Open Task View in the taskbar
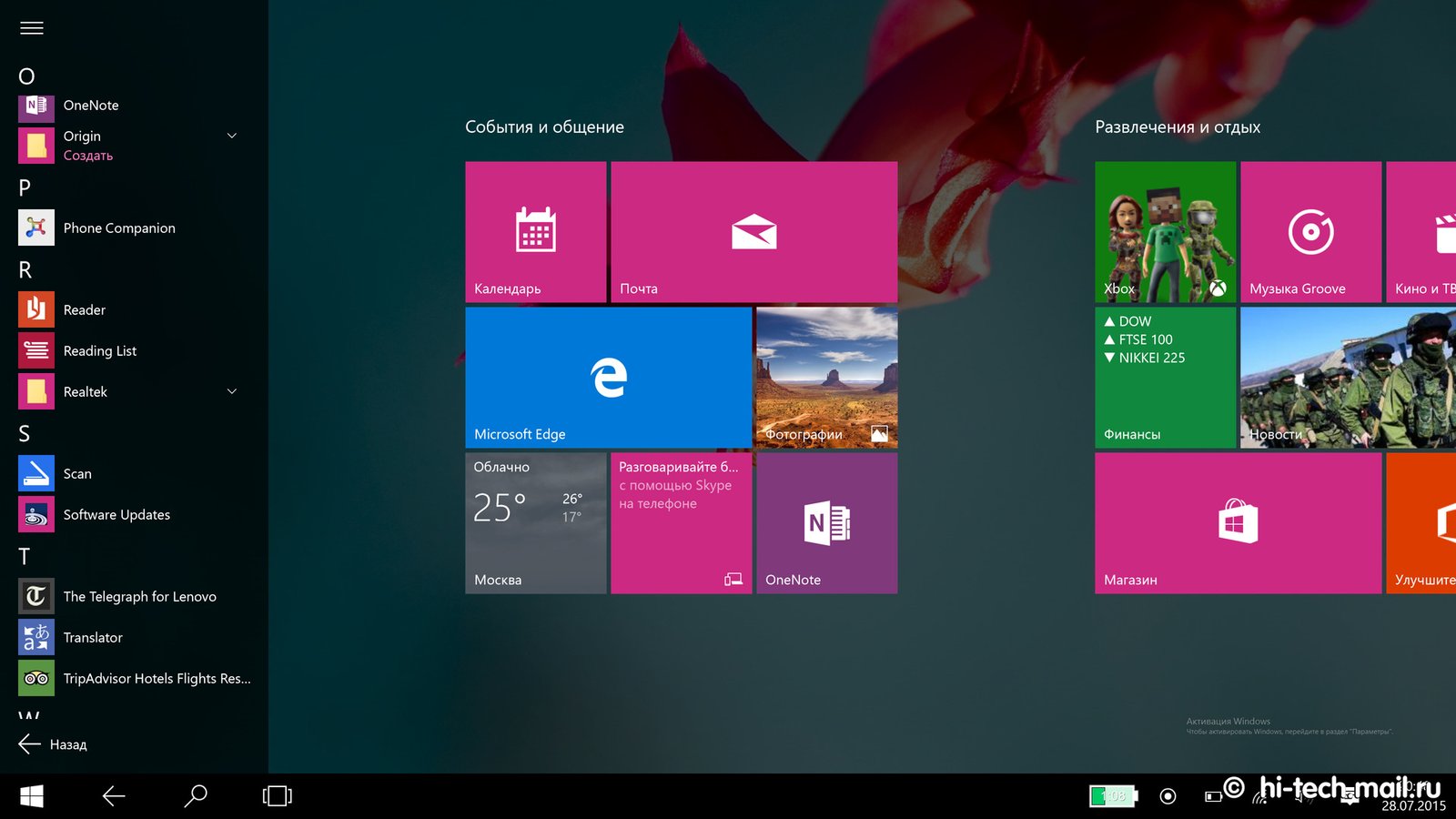The width and height of the screenshot is (1456, 819). [278, 796]
